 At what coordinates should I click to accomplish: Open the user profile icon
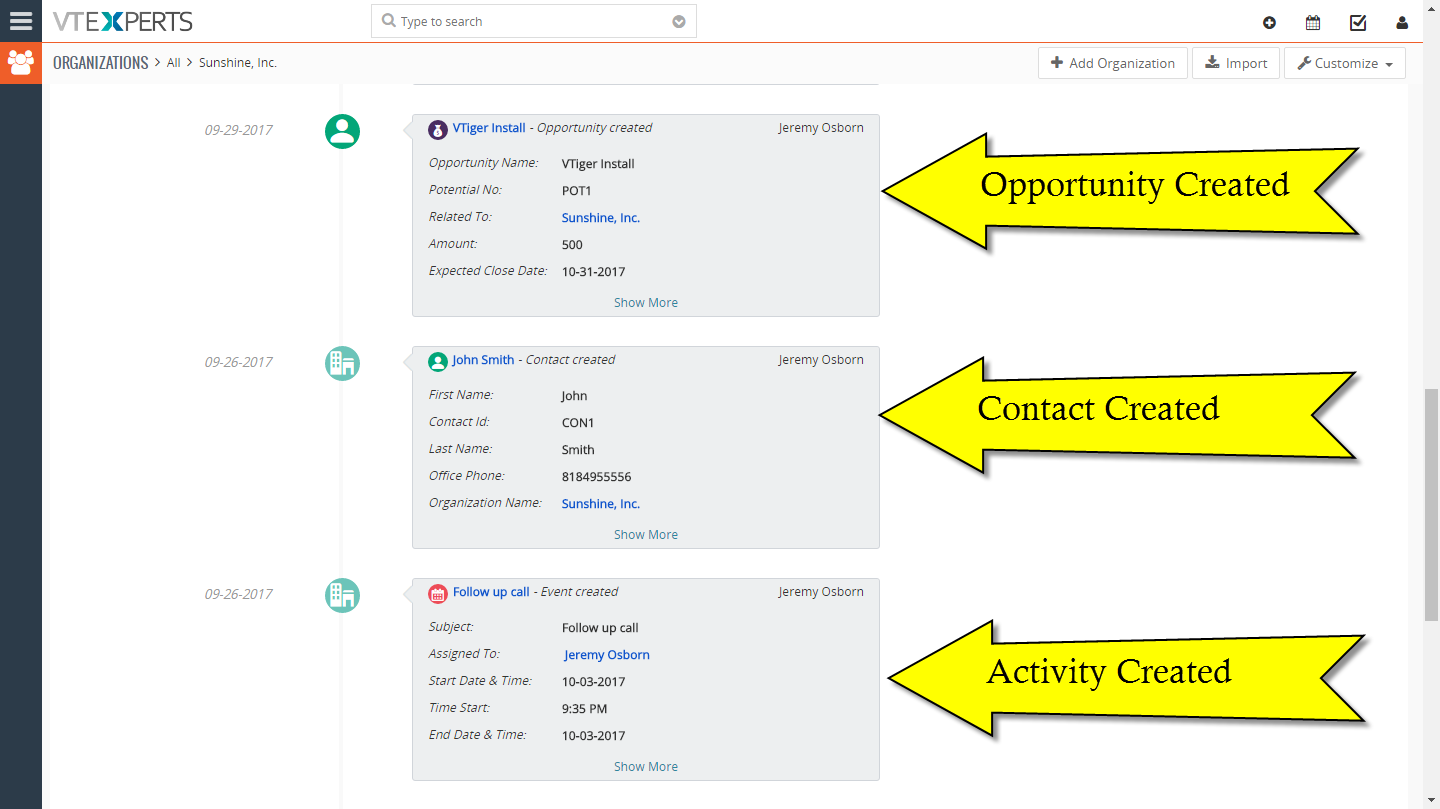pyautogui.click(x=1402, y=22)
